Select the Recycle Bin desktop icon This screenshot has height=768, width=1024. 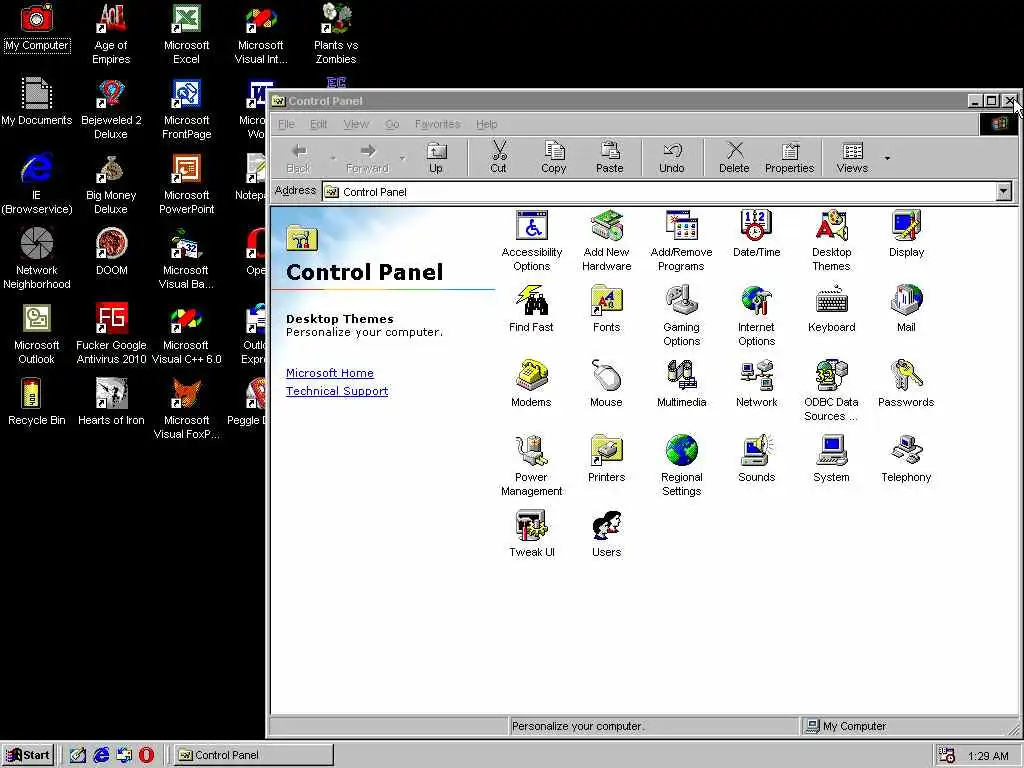[x=37, y=402]
